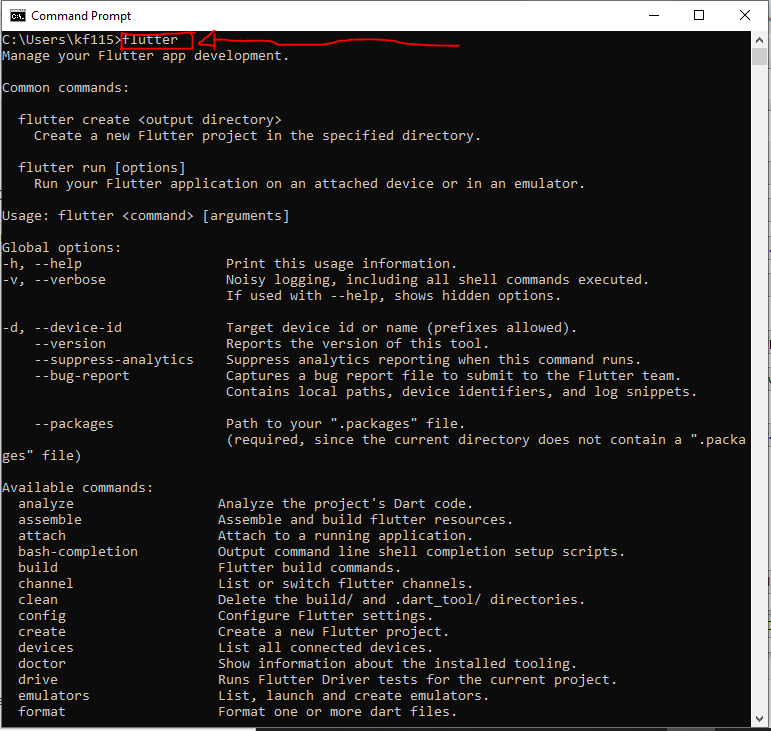Click 'flutter run [options]' line

102,168
